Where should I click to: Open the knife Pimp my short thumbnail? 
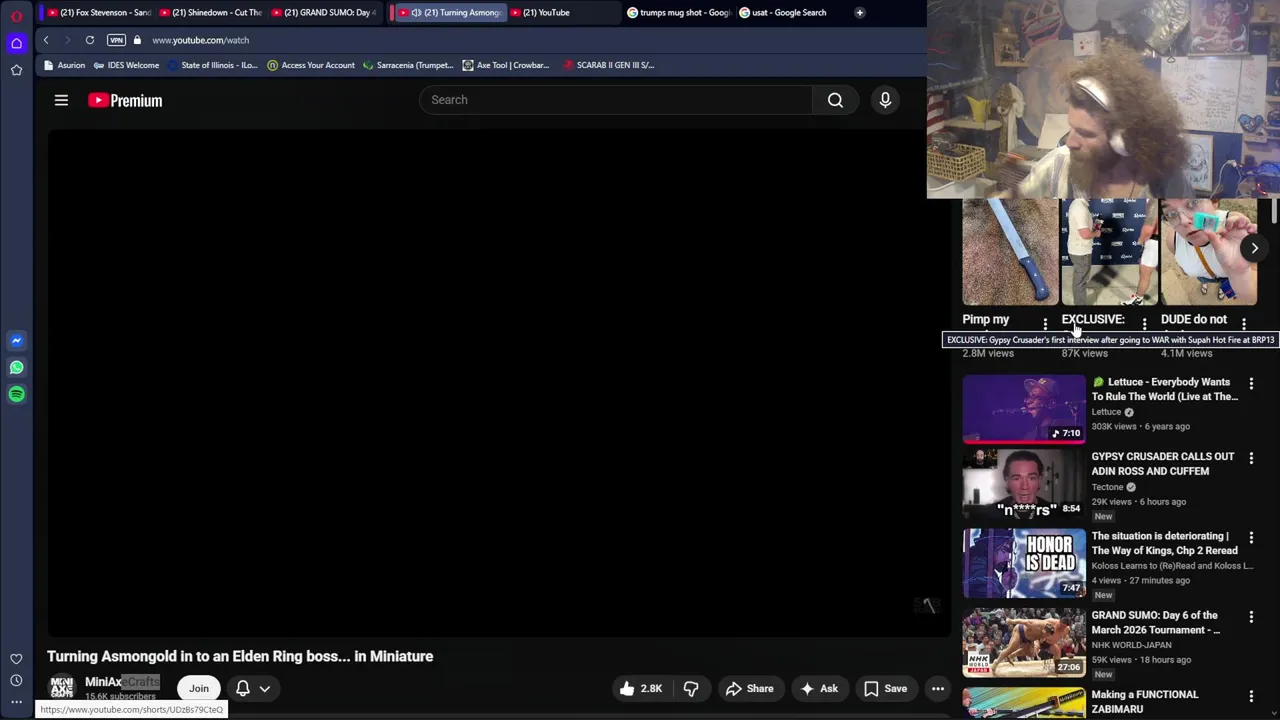(x=1010, y=251)
